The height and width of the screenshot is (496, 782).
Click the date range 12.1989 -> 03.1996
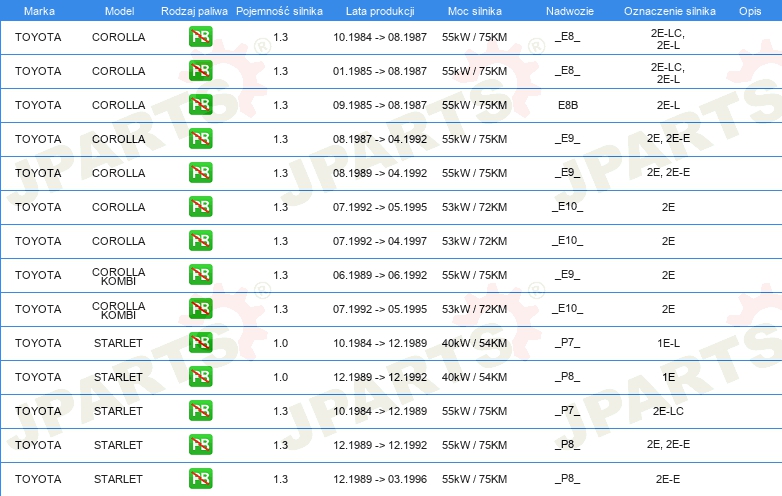pyautogui.click(x=380, y=479)
